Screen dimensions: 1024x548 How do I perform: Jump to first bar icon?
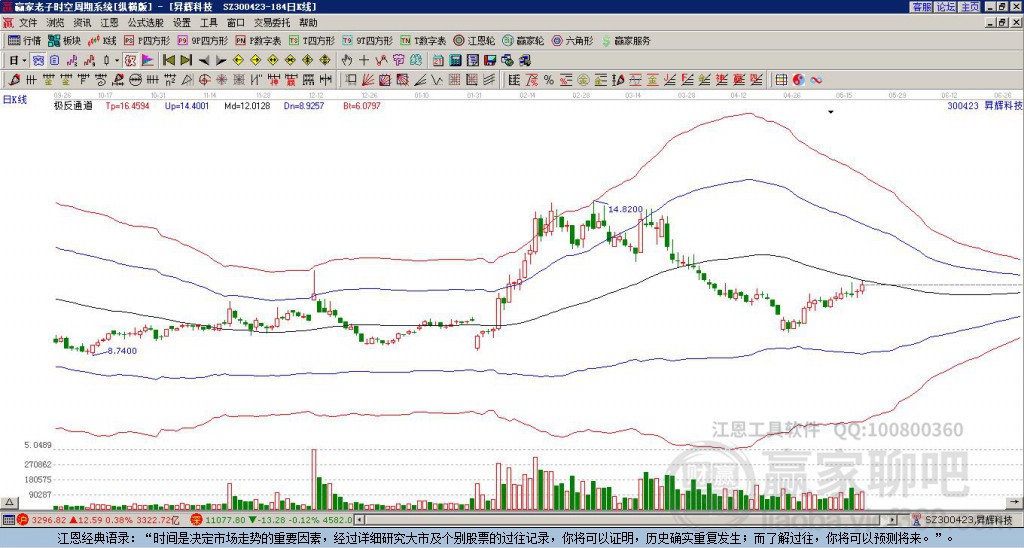[x=168, y=61]
